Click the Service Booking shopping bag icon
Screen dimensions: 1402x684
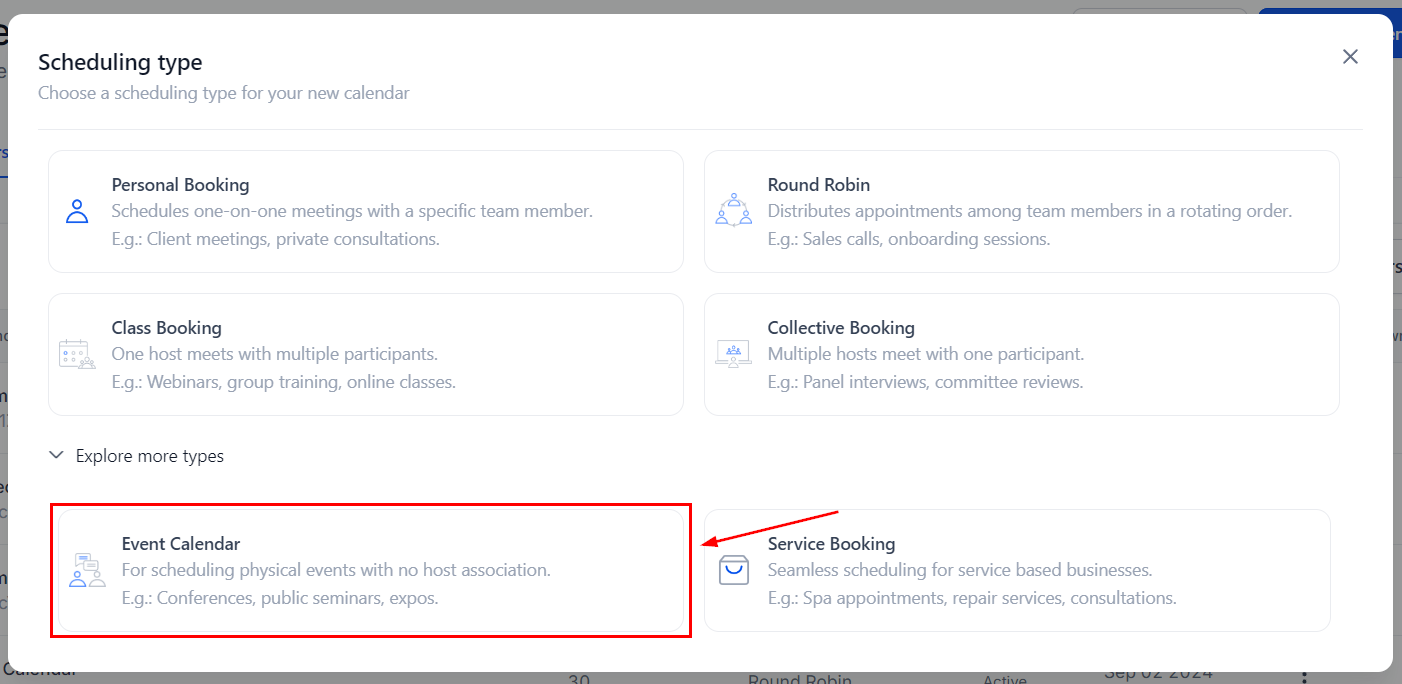pos(733,570)
